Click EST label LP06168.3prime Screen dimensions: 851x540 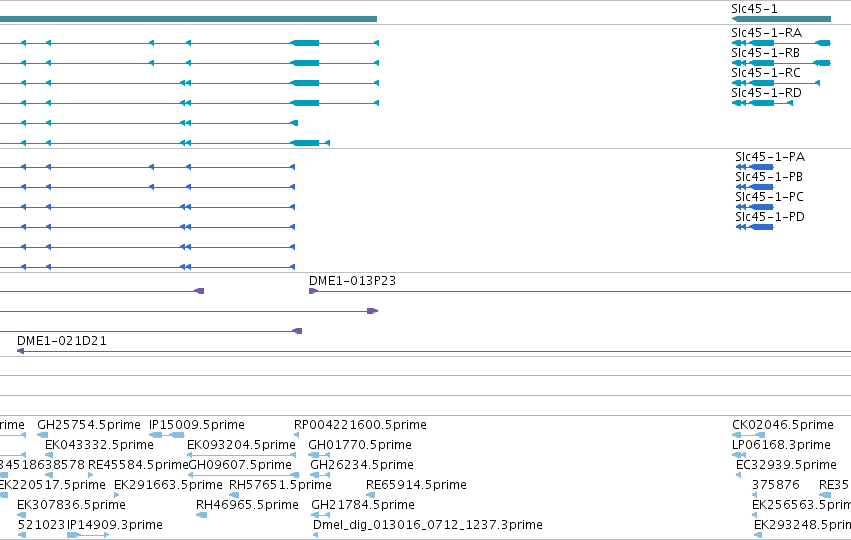[782, 444]
